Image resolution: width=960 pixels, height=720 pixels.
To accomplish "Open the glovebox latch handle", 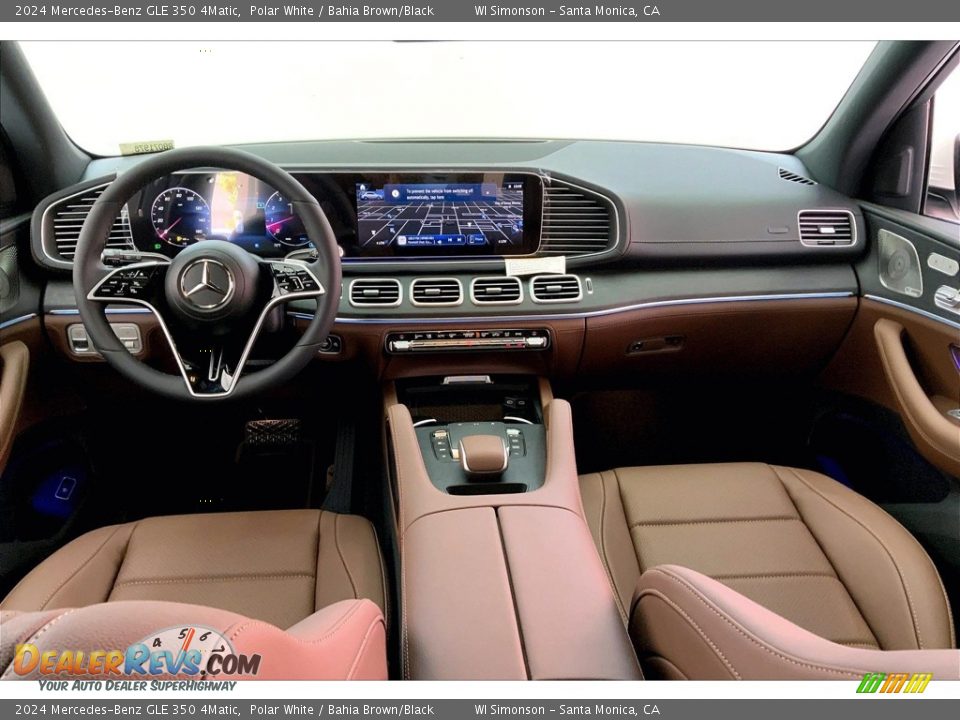I will pos(655,345).
